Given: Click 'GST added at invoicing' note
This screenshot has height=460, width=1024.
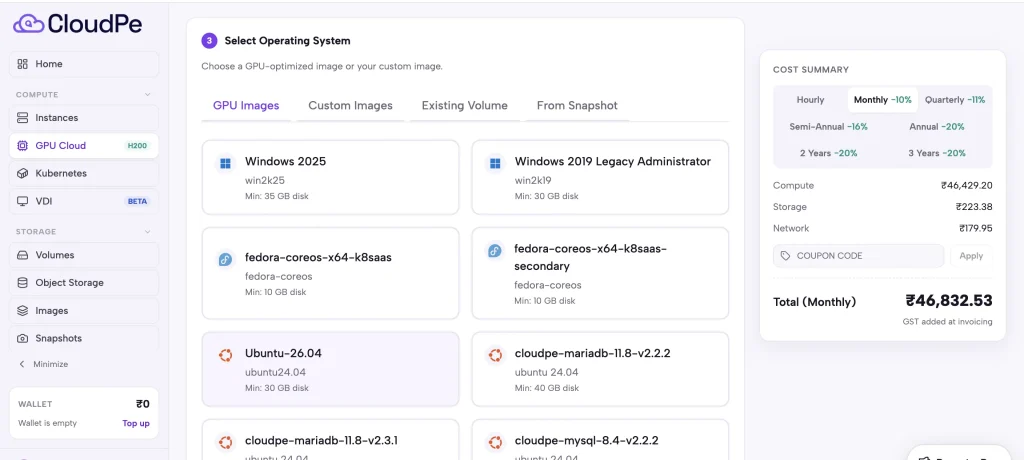Looking at the screenshot, I should (948, 321).
